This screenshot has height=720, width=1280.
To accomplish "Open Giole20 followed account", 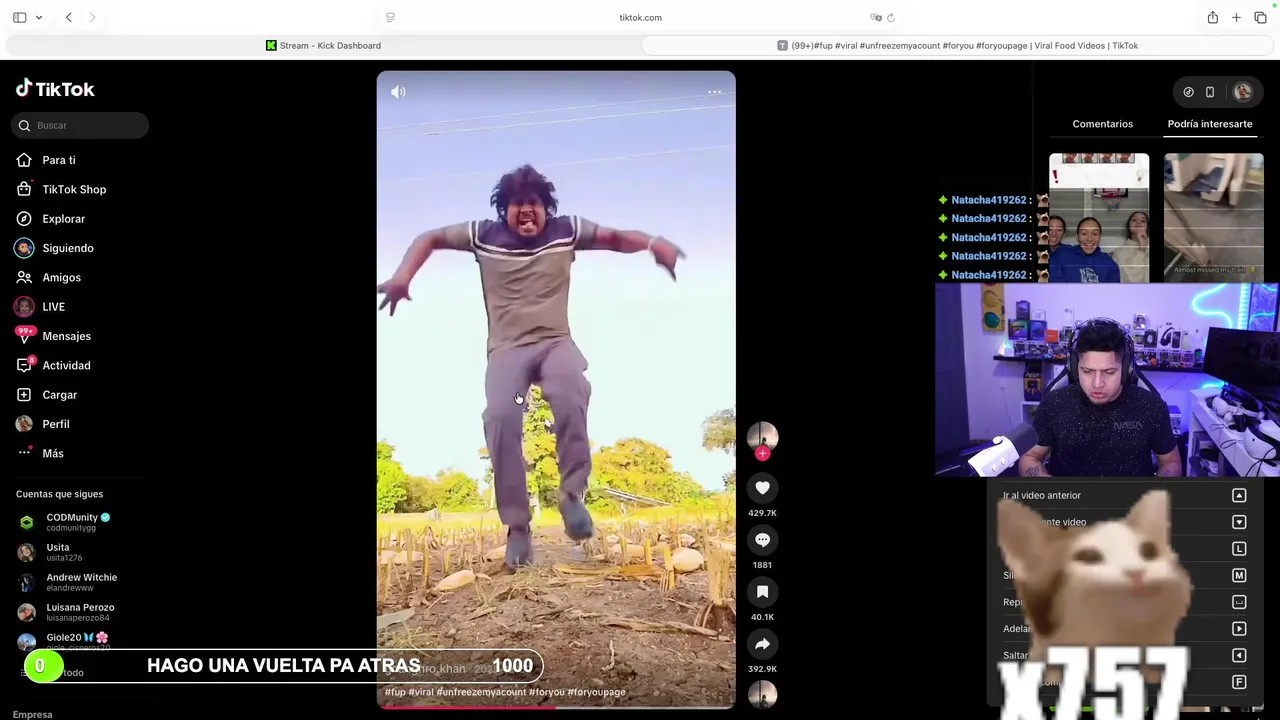I will click(x=78, y=641).
